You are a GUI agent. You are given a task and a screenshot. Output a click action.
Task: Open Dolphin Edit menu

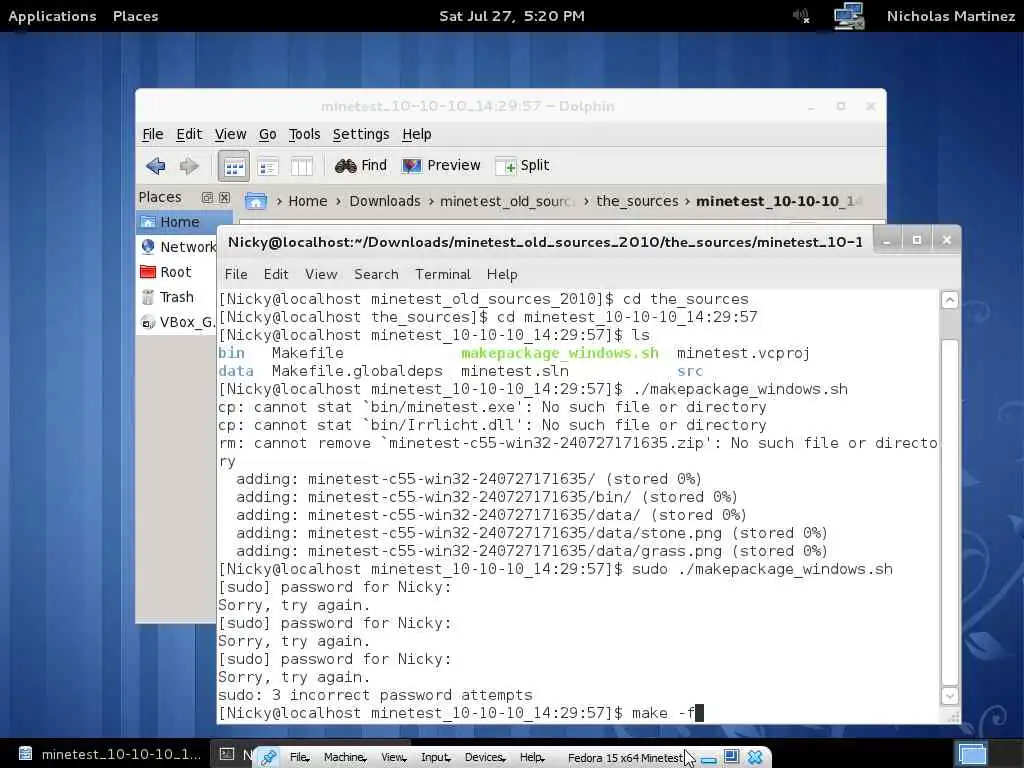[x=189, y=135]
